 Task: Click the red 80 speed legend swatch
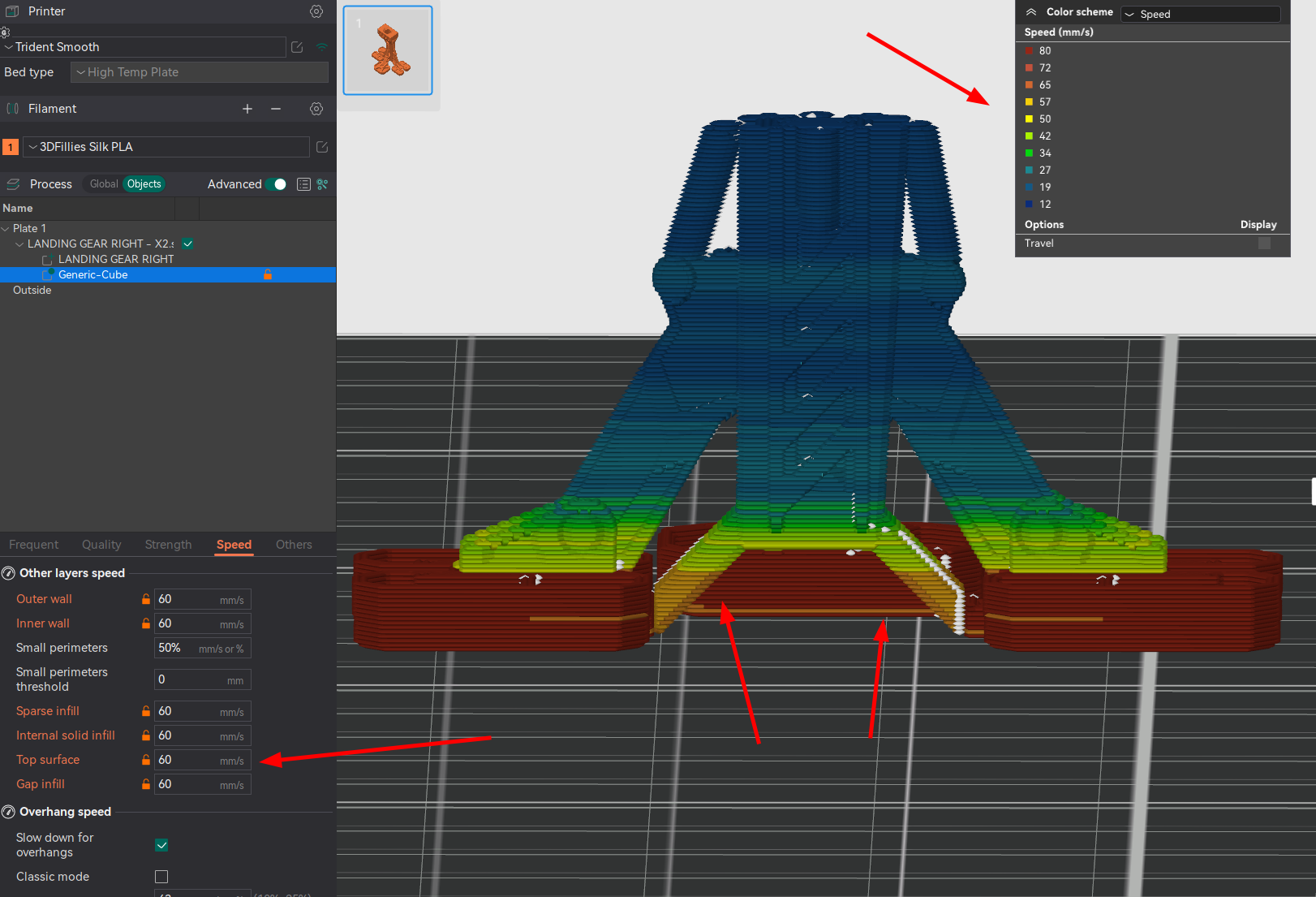[1030, 50]
